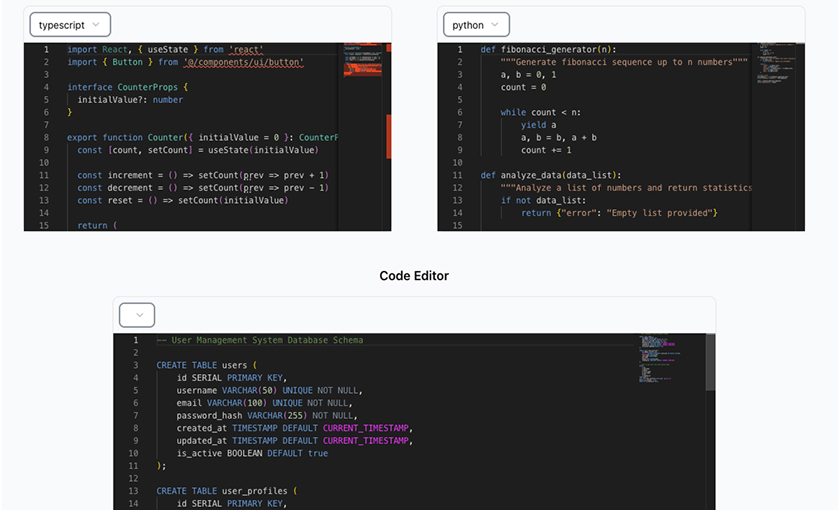Click the 'is_active BOOLEAN DEFAULT true' line
The image size is (838, 510).
(x=252, y=453)
